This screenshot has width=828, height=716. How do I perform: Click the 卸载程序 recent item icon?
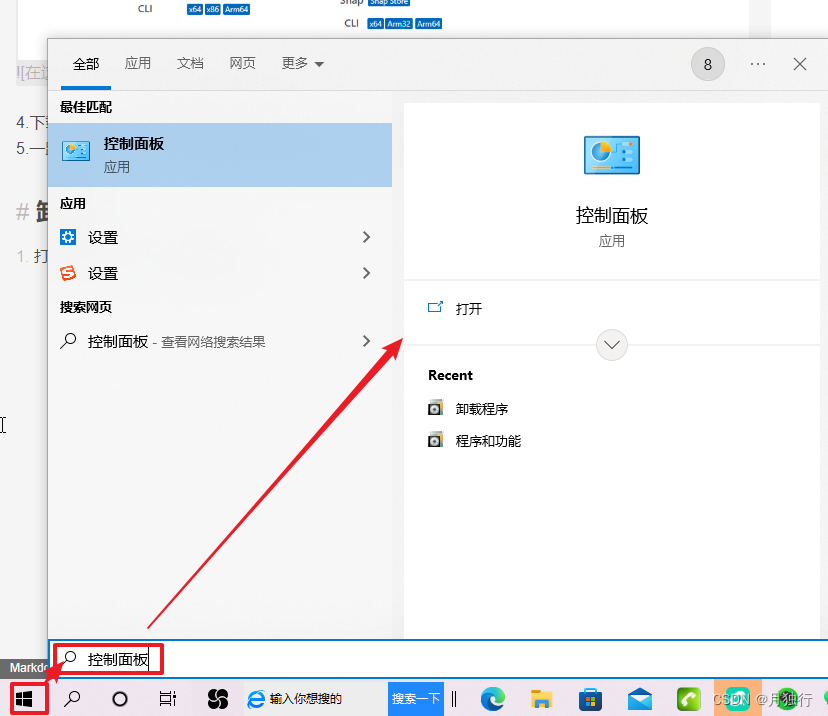click(x=435, y=408)
